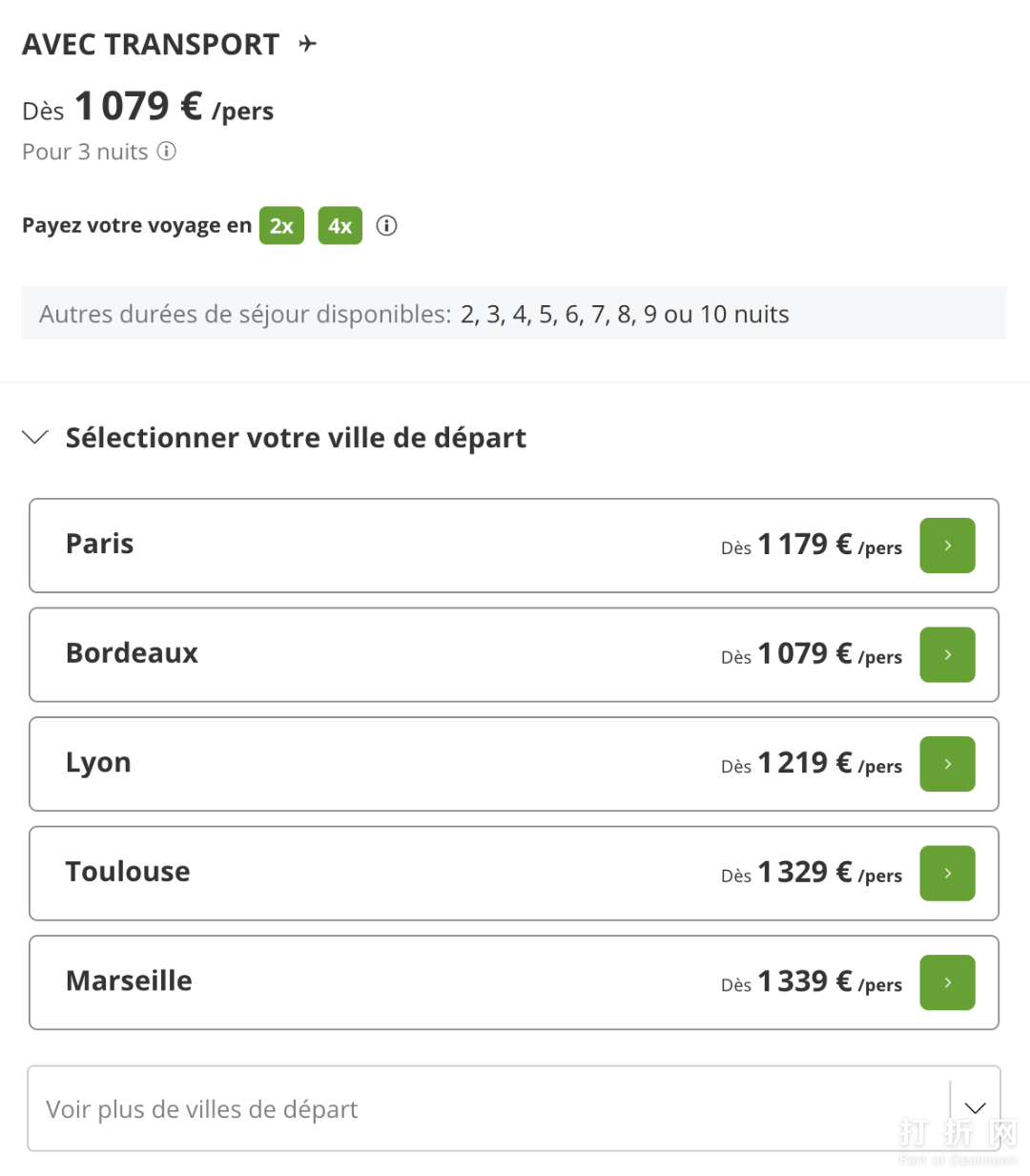Select the 4x payment option badge
The height and width of the screenshot is (1176, 1030).
tap(340, 226)
